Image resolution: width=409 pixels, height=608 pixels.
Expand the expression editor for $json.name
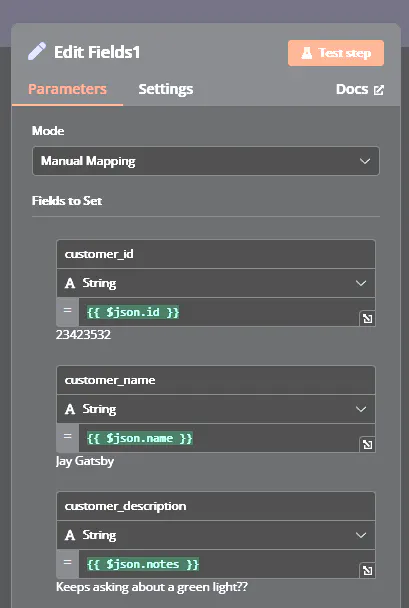(367, 445)
